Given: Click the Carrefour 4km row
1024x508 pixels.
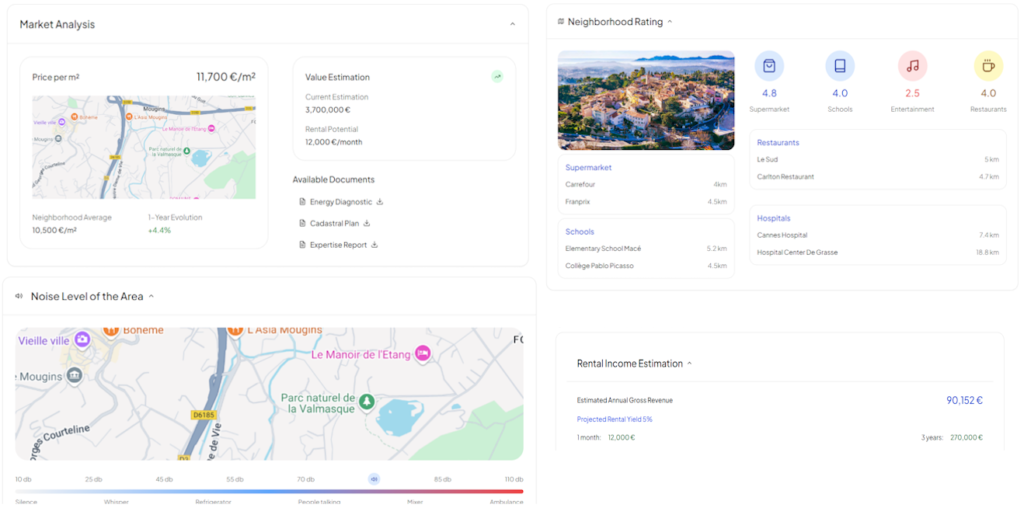Looking at the screenshot, I should 646,185.
